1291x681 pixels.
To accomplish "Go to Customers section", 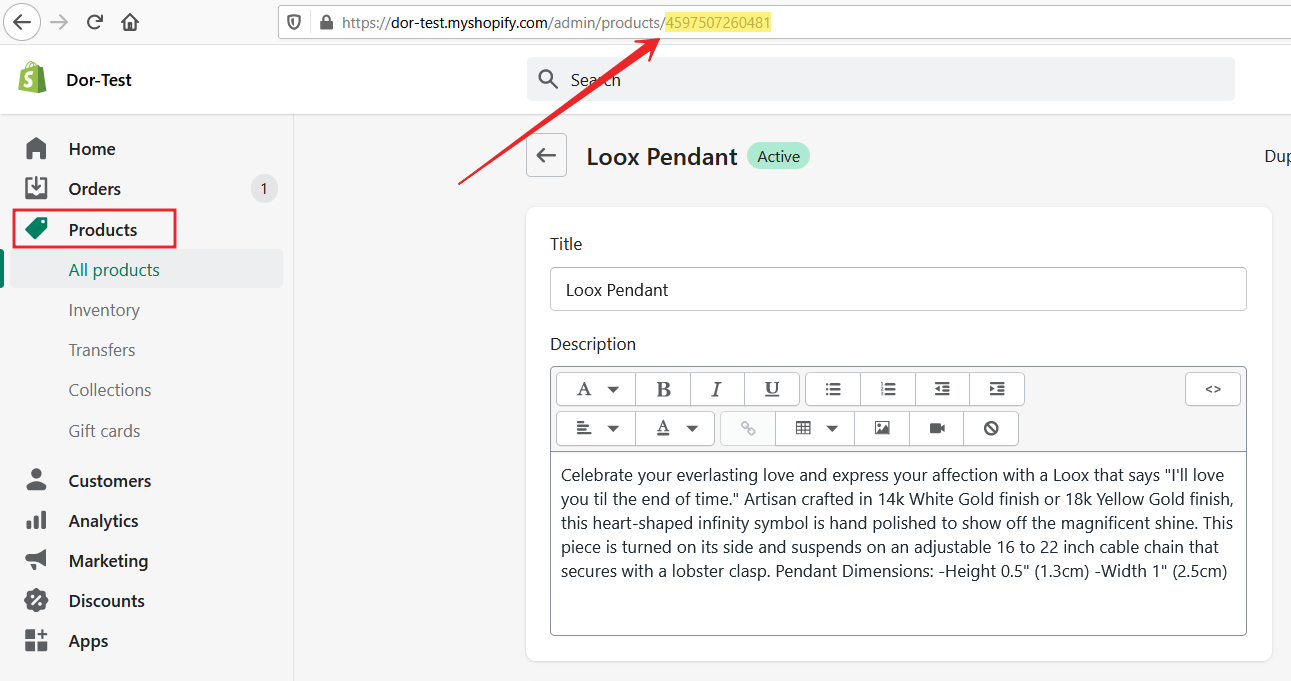I will [109, 481].
